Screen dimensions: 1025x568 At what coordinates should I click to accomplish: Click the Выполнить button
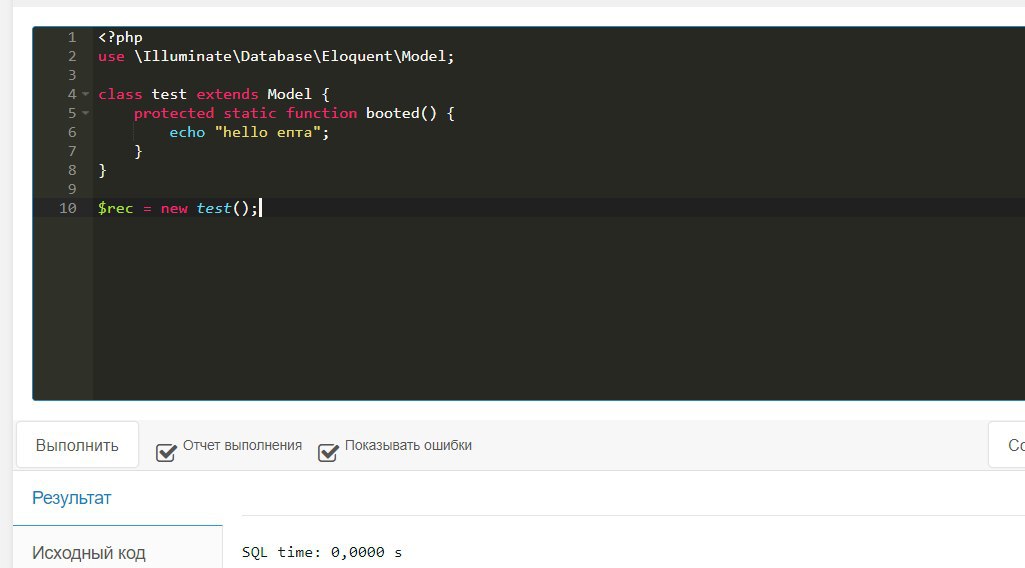click(x=77, y=445)
